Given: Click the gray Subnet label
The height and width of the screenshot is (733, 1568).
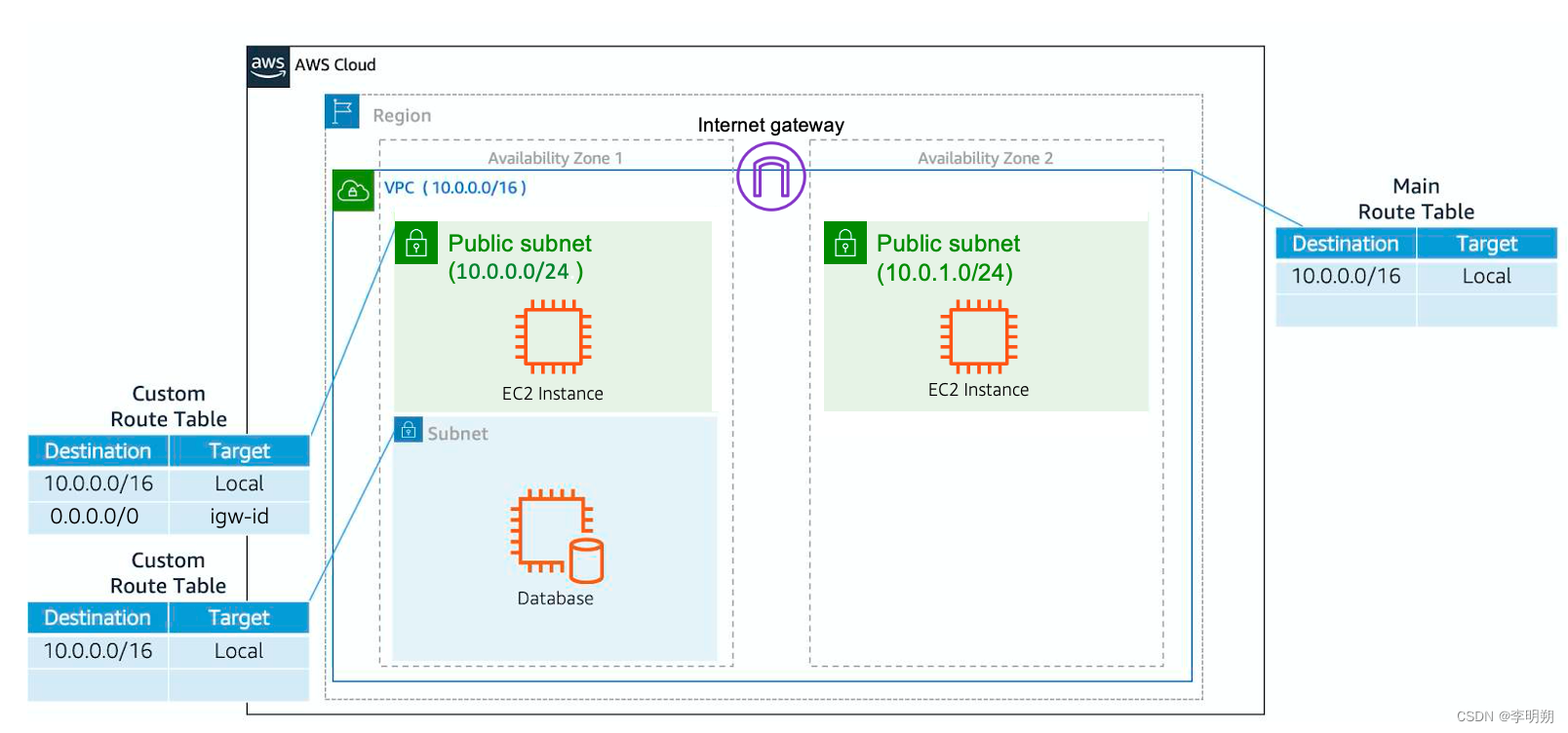Looking at the screenshot, I should tap(457, 434).
